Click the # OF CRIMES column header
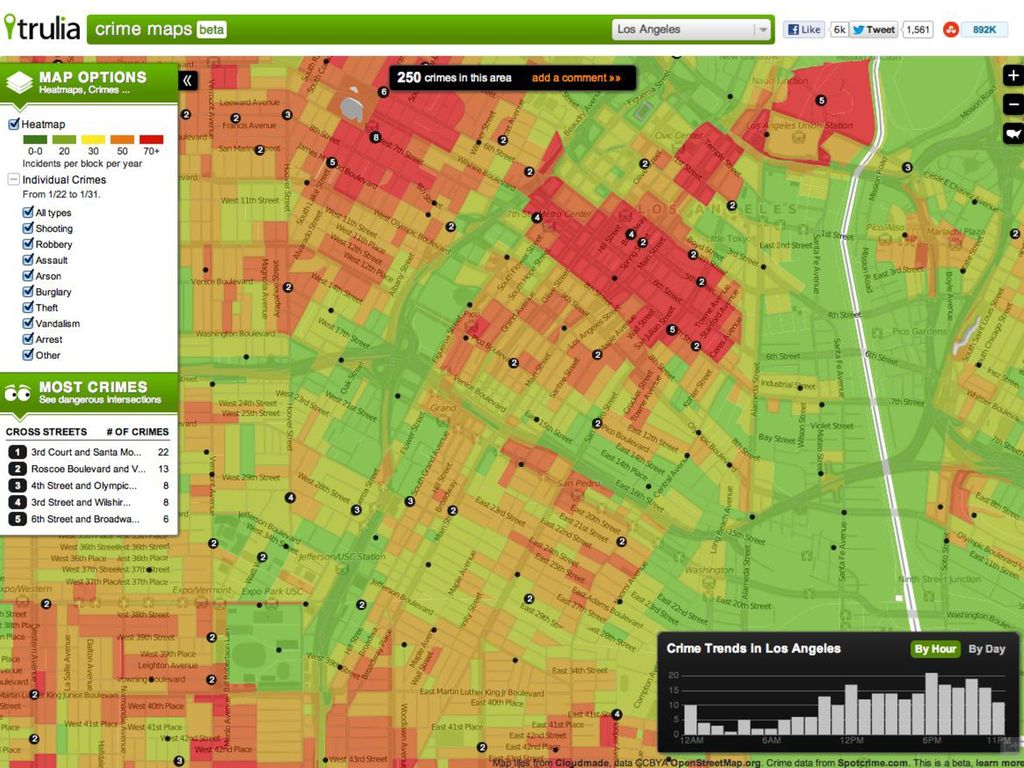This screenshot has width=1024, height=768. point(137,432)
